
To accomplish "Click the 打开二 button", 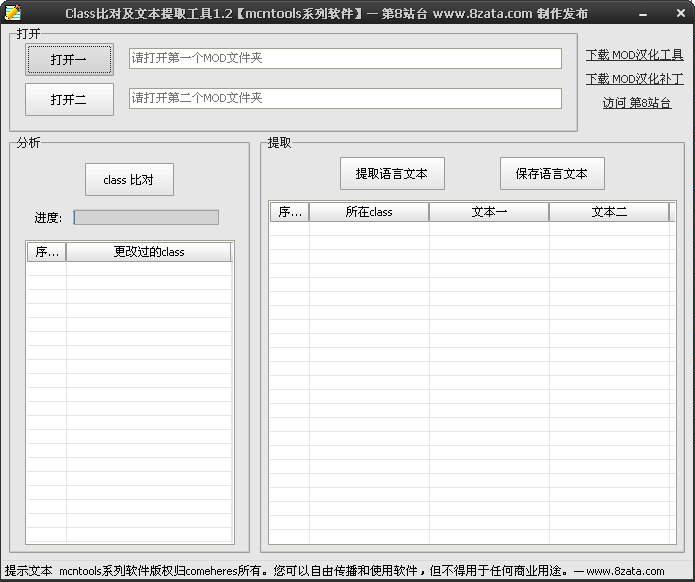I will tap(69, 99).
